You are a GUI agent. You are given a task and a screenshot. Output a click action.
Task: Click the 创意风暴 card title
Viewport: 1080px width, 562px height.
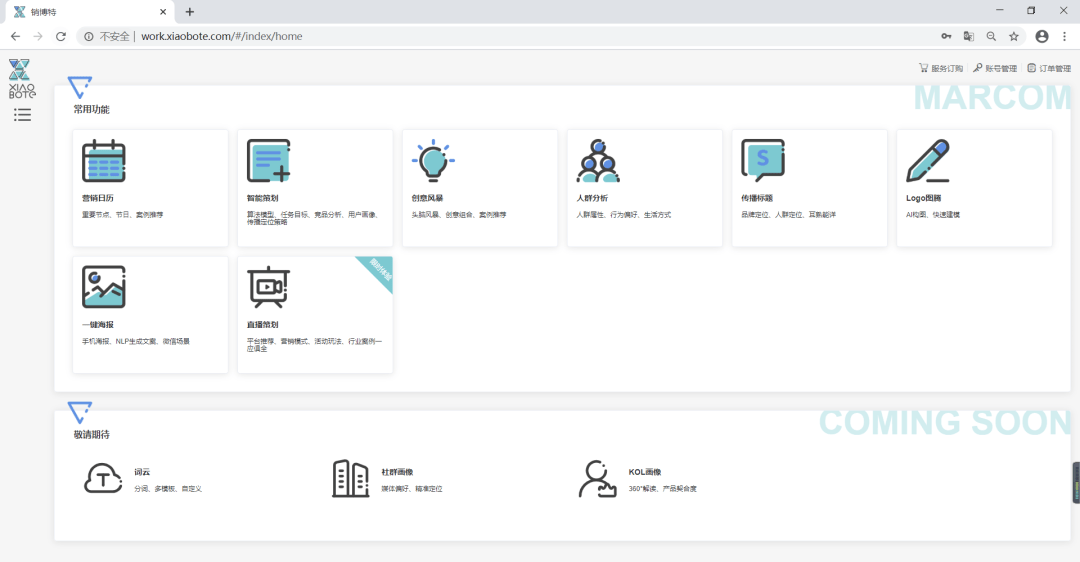coord(427,198)
